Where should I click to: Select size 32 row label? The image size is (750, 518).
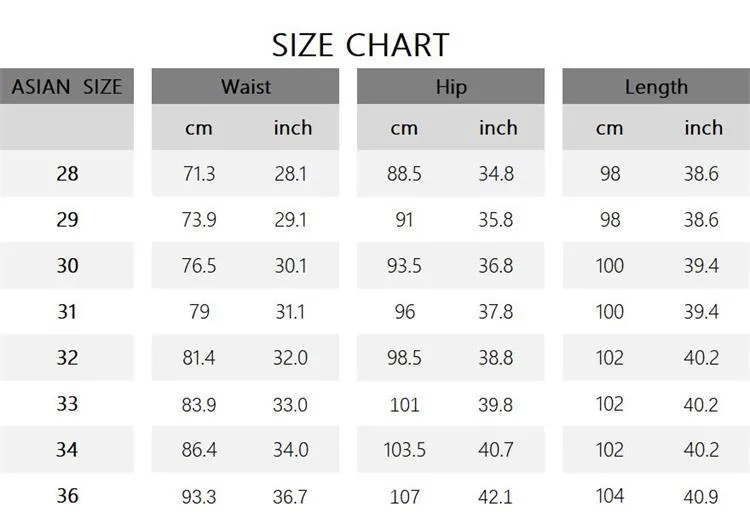67,358
